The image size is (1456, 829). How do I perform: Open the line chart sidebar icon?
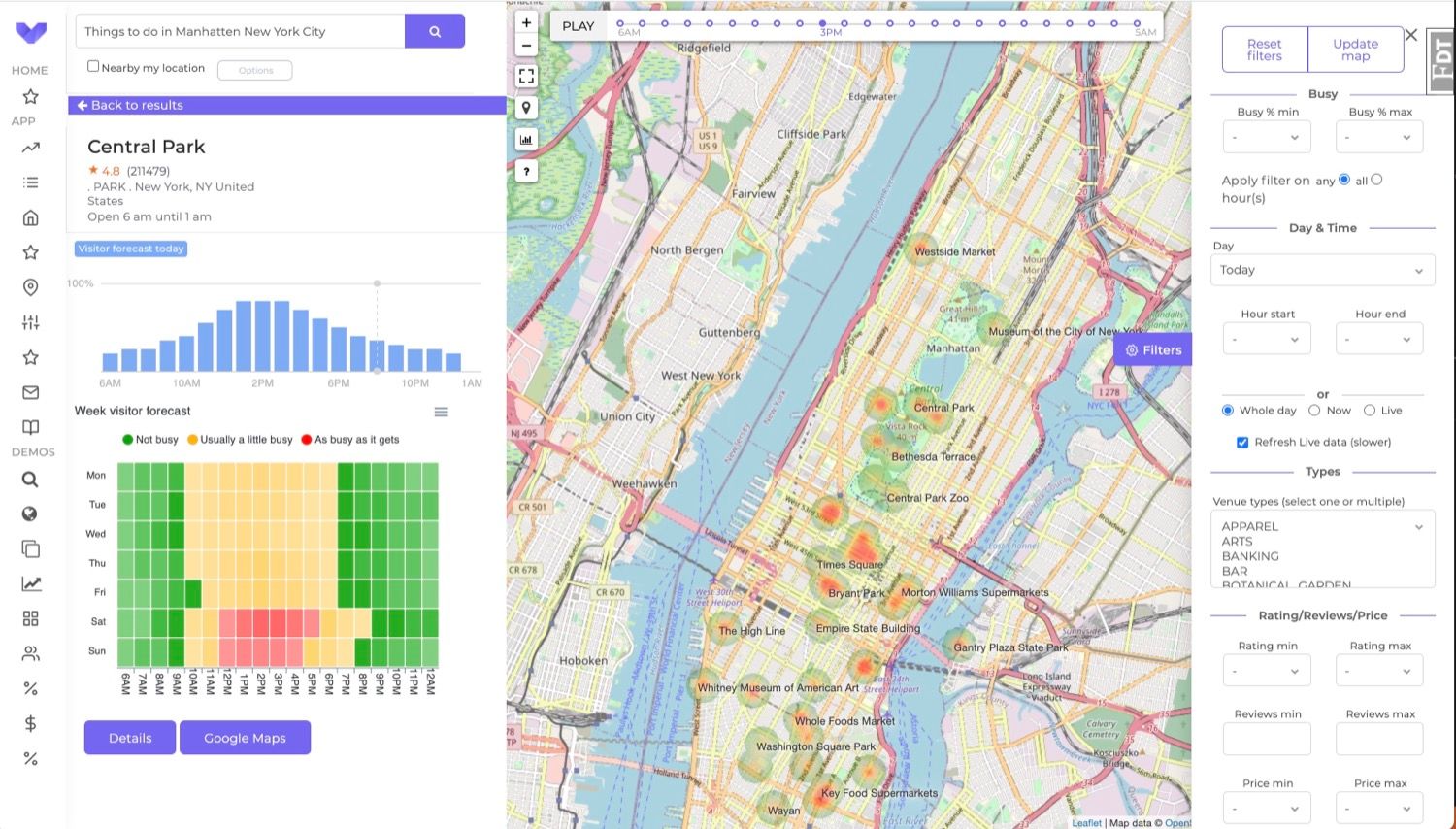click(31, 583)
